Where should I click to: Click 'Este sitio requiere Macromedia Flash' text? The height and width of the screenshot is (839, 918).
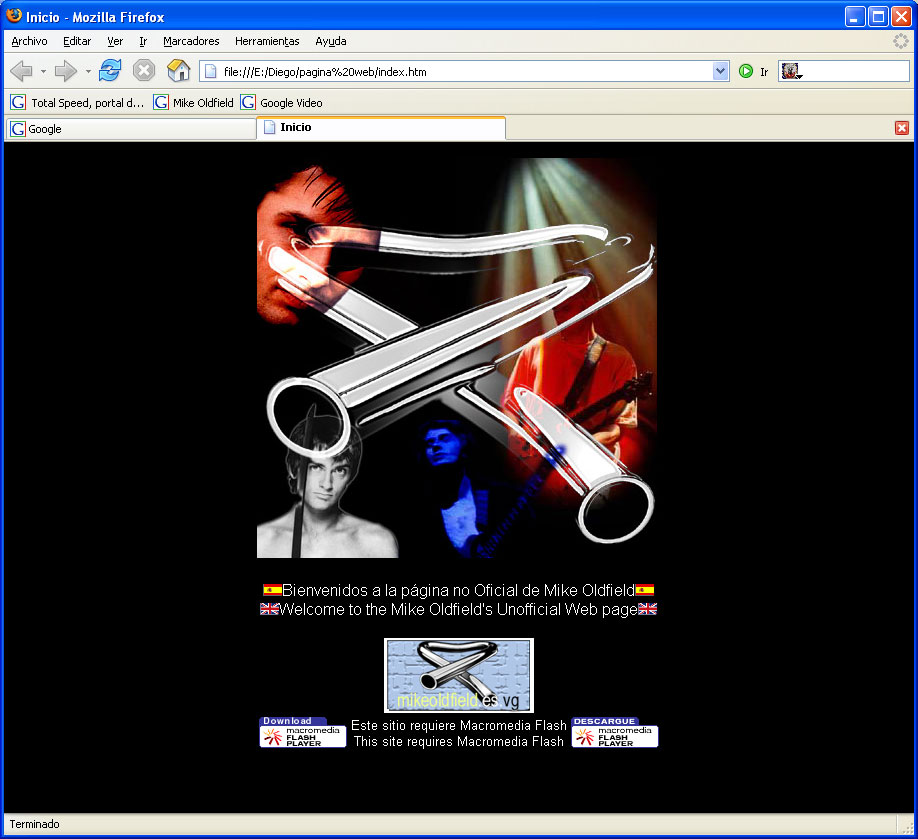coord(459,725)
